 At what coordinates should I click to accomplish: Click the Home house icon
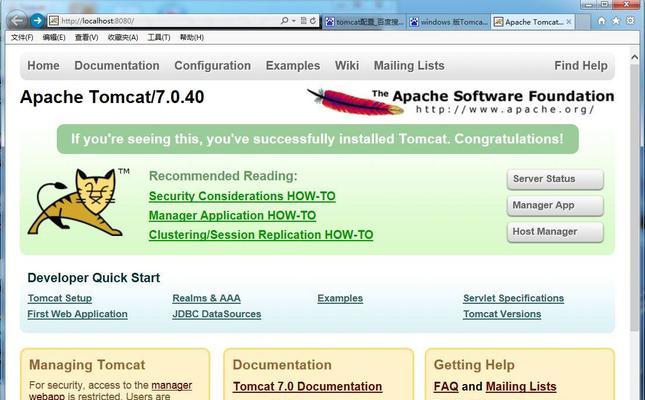(x=601, y=21)
